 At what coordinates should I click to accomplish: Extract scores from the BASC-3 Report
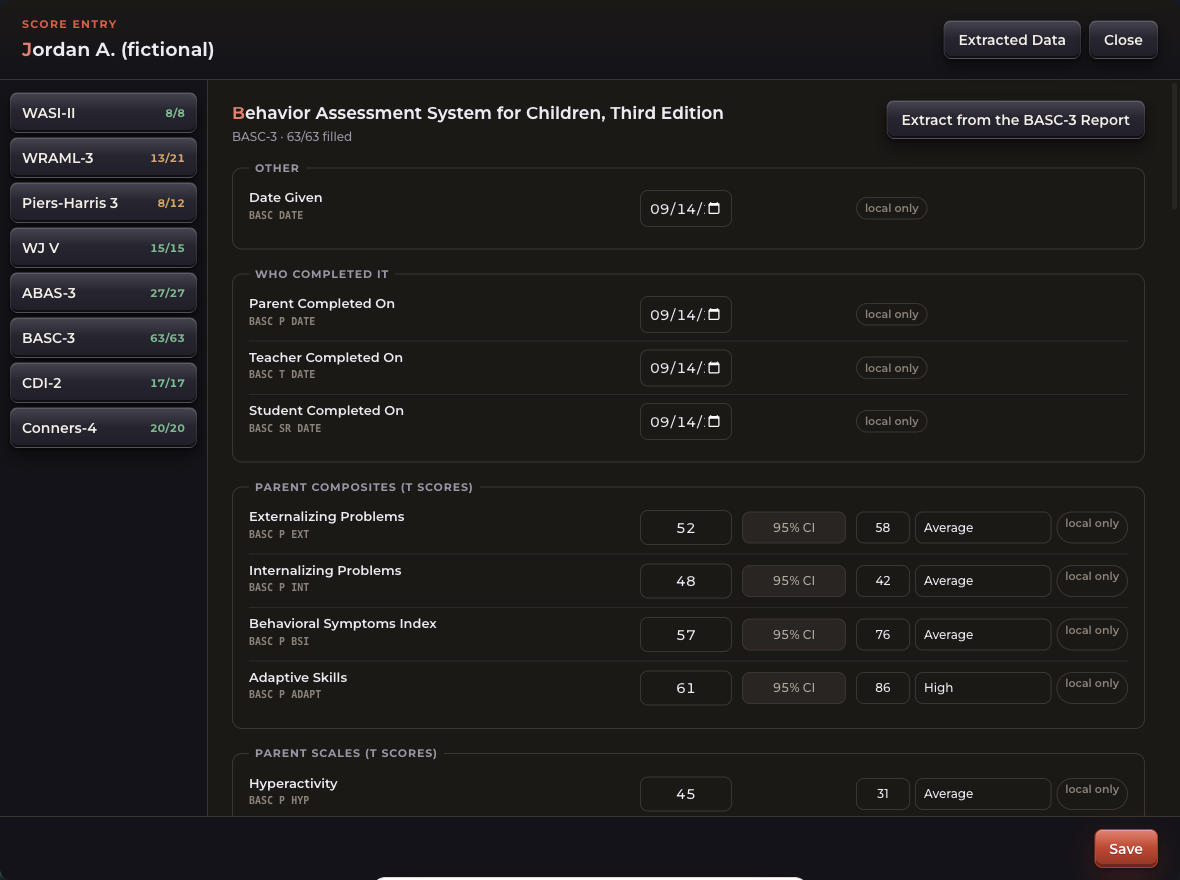click(x=1015, y=120)
